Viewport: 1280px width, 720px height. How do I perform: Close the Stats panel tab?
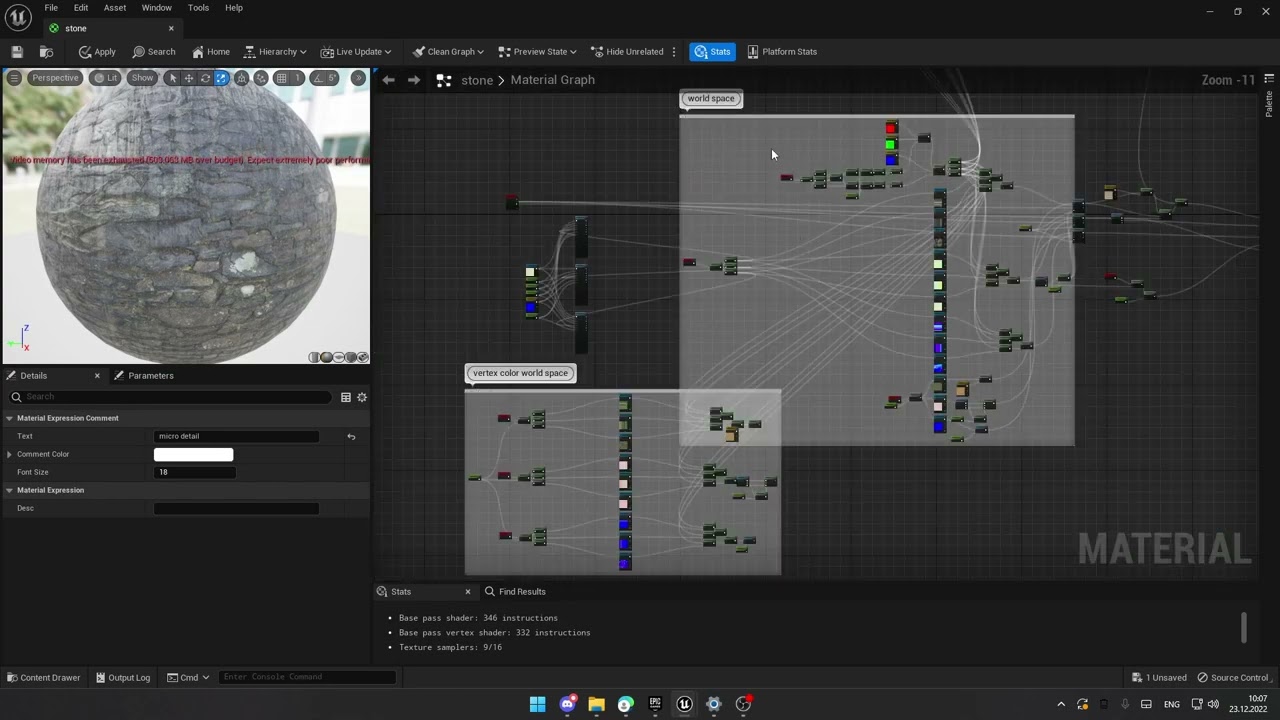click(x=467, y=592)
